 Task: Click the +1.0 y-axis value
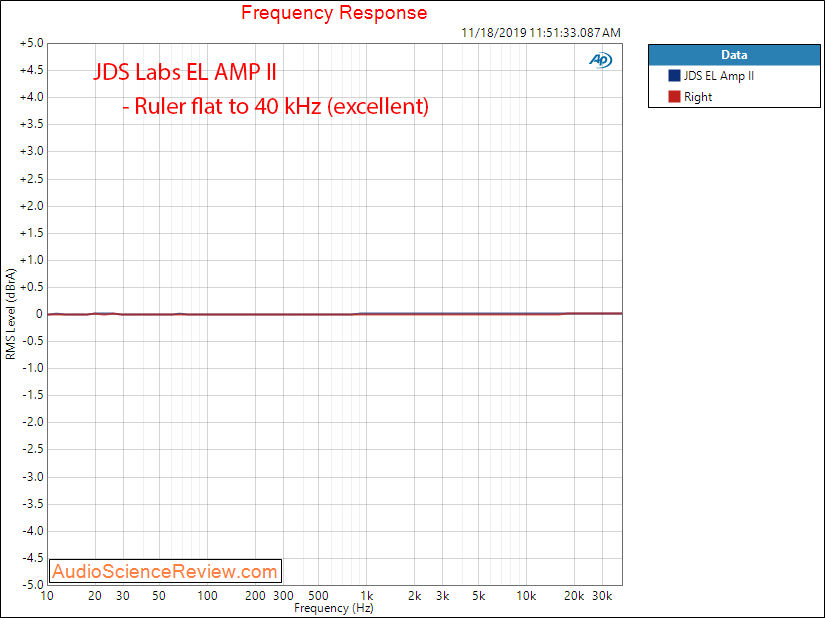click(x=32, y=260)
